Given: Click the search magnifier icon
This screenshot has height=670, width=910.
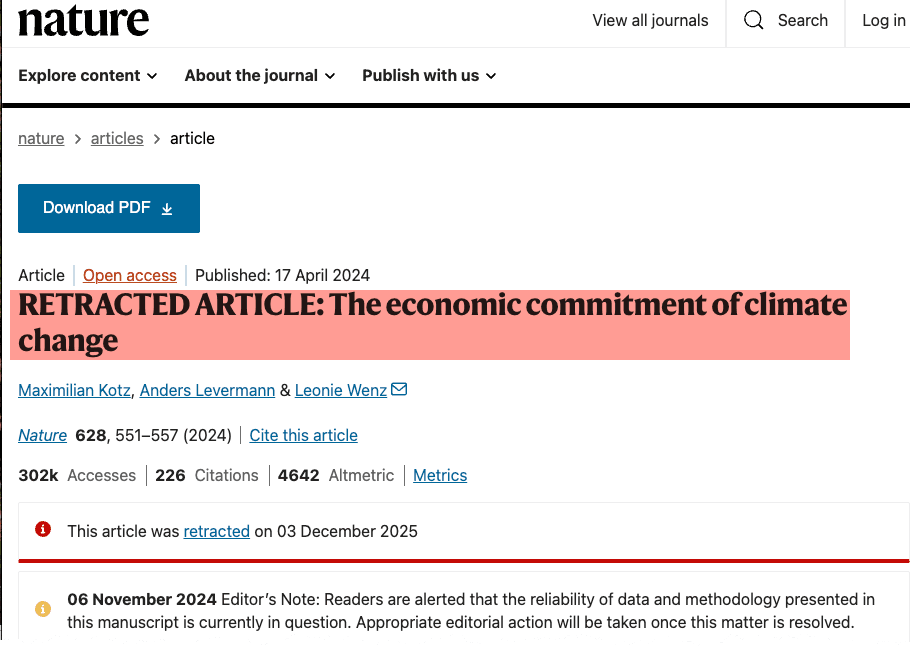Looking at the screenshot, I should point(754,21).
